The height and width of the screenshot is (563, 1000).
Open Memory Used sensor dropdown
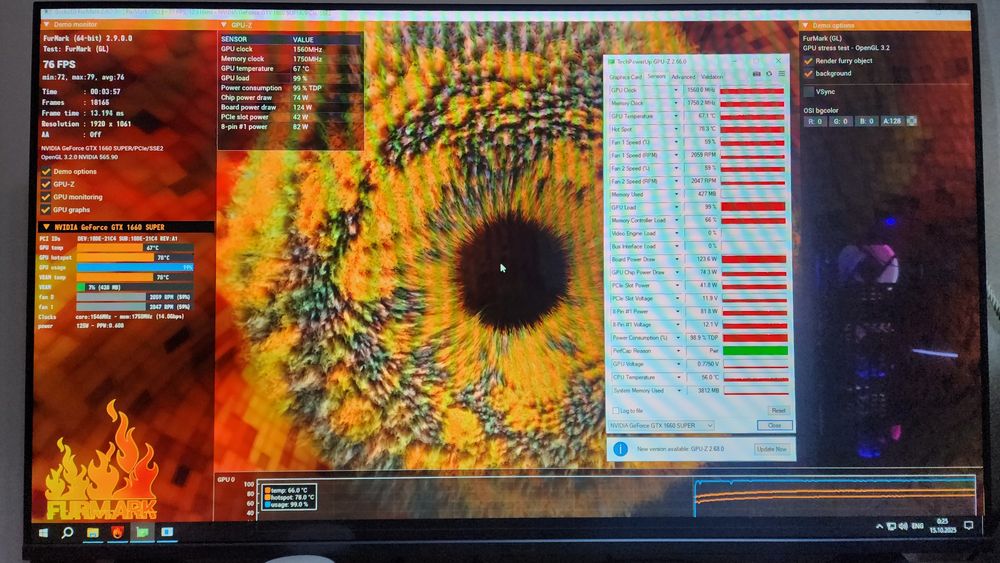point(677,194)
